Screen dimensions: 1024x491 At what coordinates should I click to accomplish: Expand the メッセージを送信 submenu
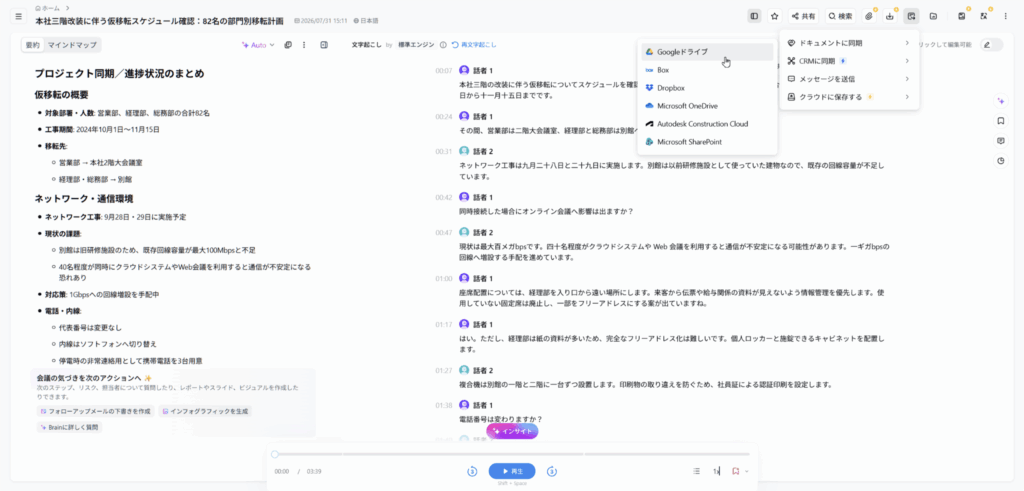[848, 79]
